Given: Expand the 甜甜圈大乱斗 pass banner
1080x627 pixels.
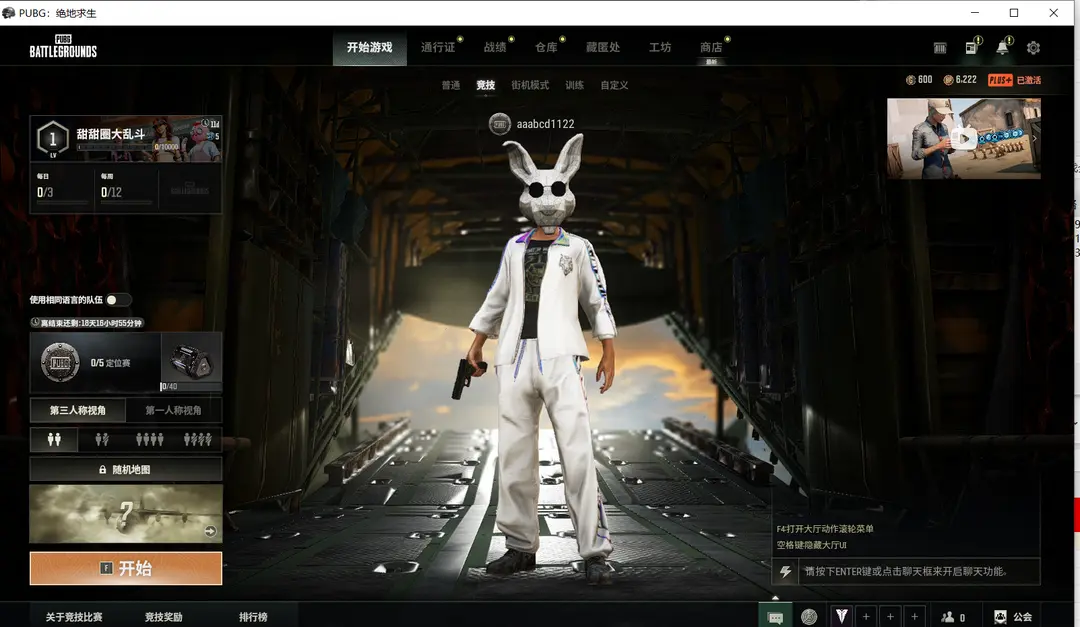Looking at the screenshot, I should [x=126, y=138].
